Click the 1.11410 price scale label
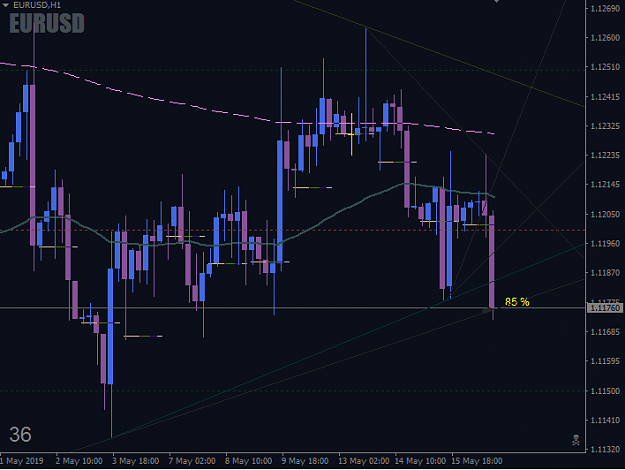This screenshot has height=470, width=625. point(605,420)
